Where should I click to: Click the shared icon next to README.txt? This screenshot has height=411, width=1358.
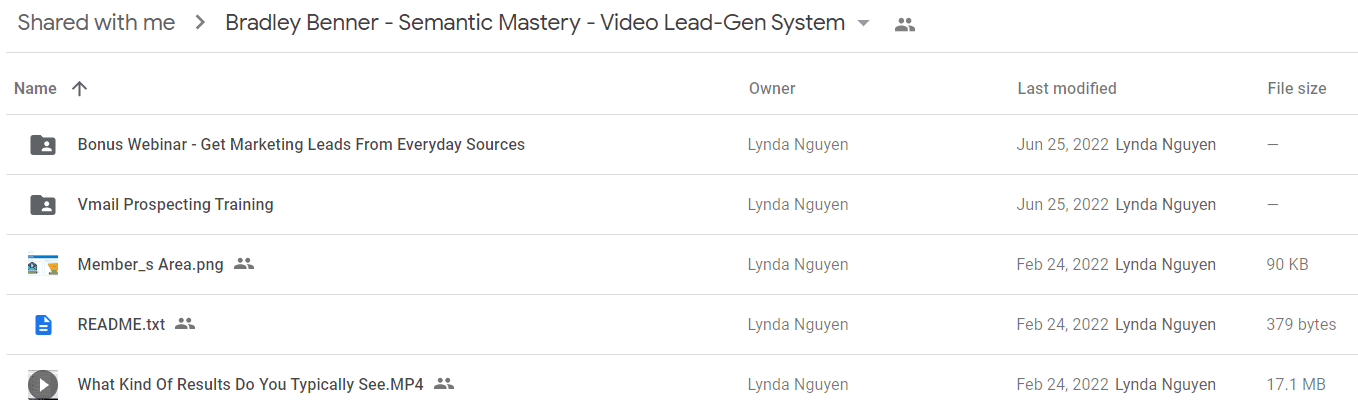click(x=185, y=324)
